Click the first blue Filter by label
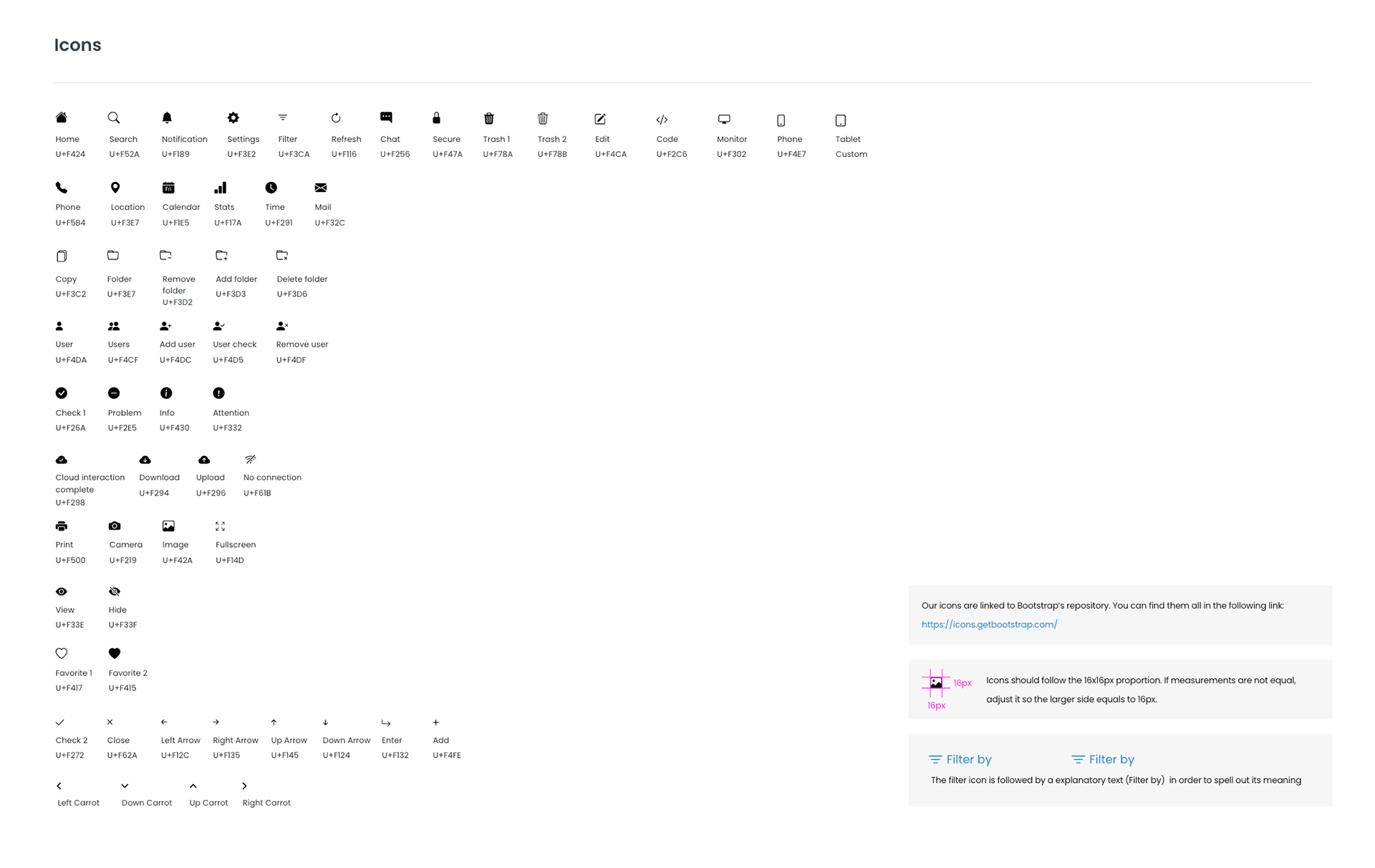 968,759
